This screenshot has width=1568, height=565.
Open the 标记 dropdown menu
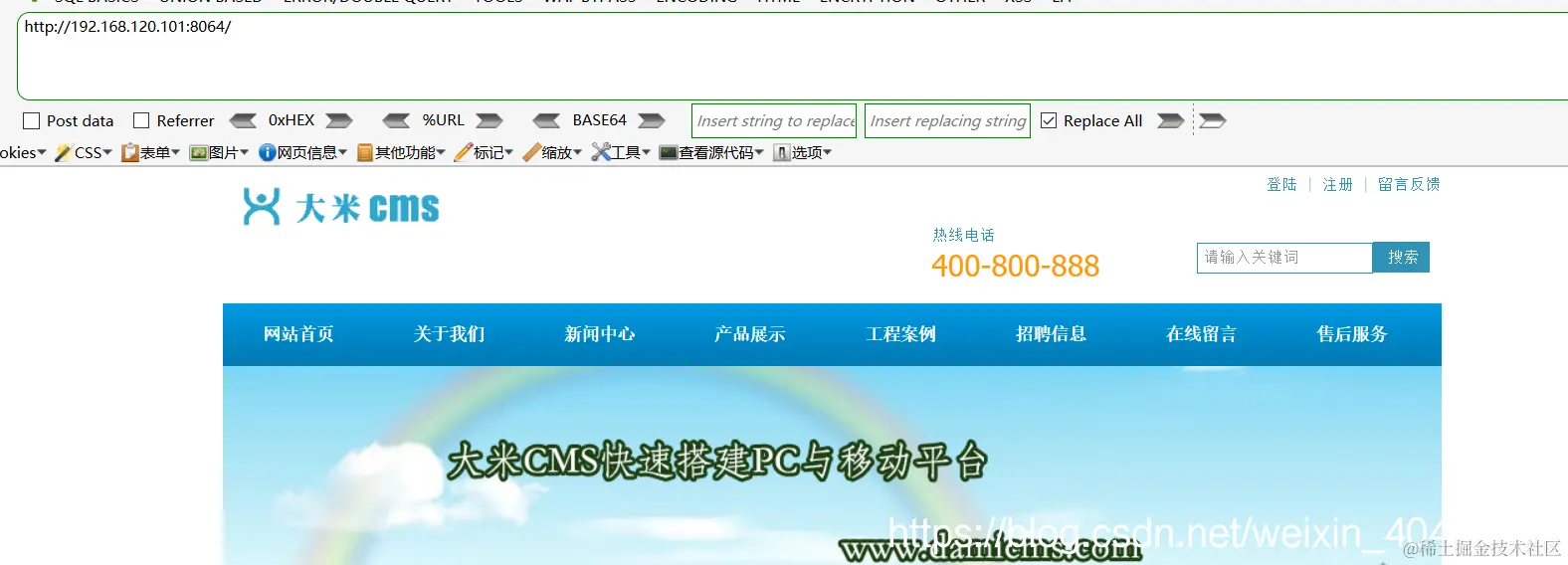pyautogui.click(x=485, y=152)
